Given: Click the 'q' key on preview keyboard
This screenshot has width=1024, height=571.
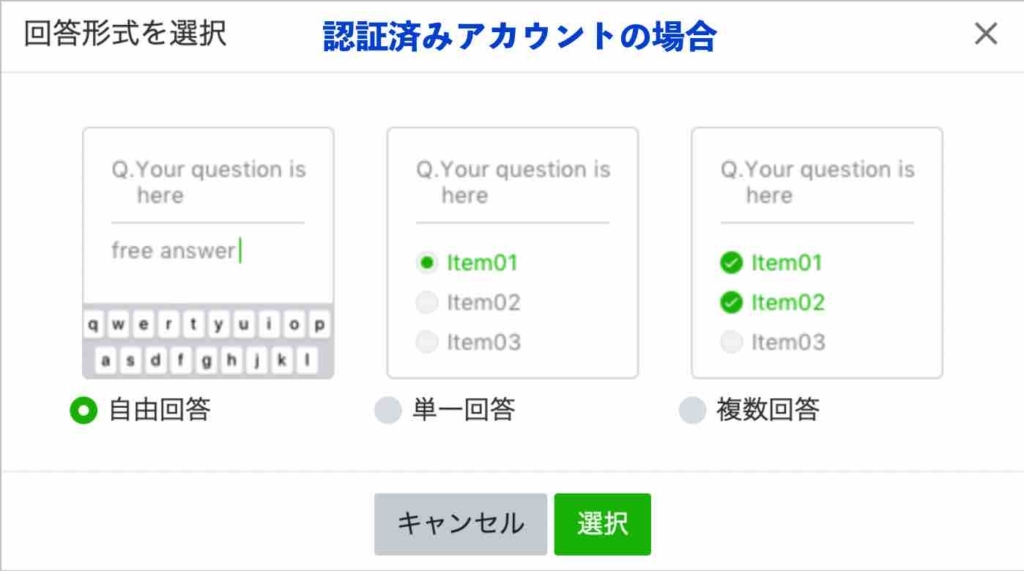Looking at the screenshot, I should tap(93, 325).
